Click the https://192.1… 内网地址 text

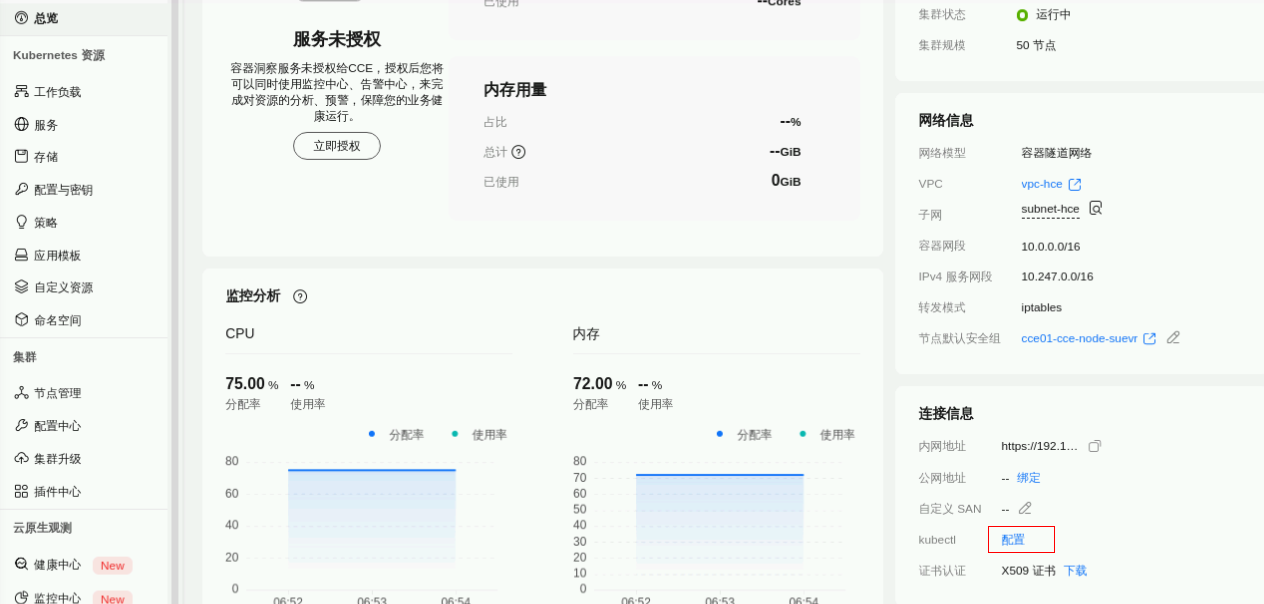tap(1040, 446)
